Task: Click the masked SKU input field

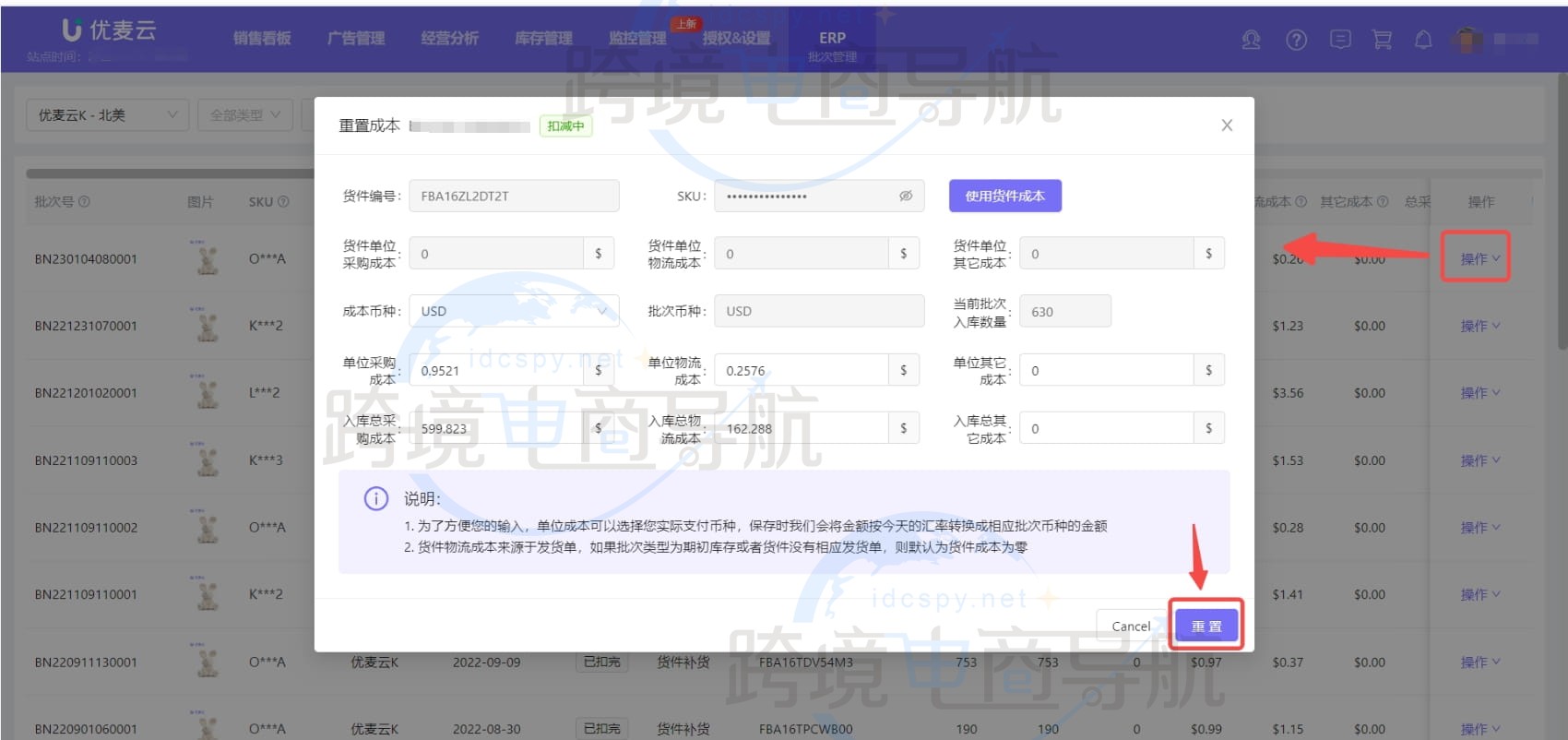Action: coord(819,196)
